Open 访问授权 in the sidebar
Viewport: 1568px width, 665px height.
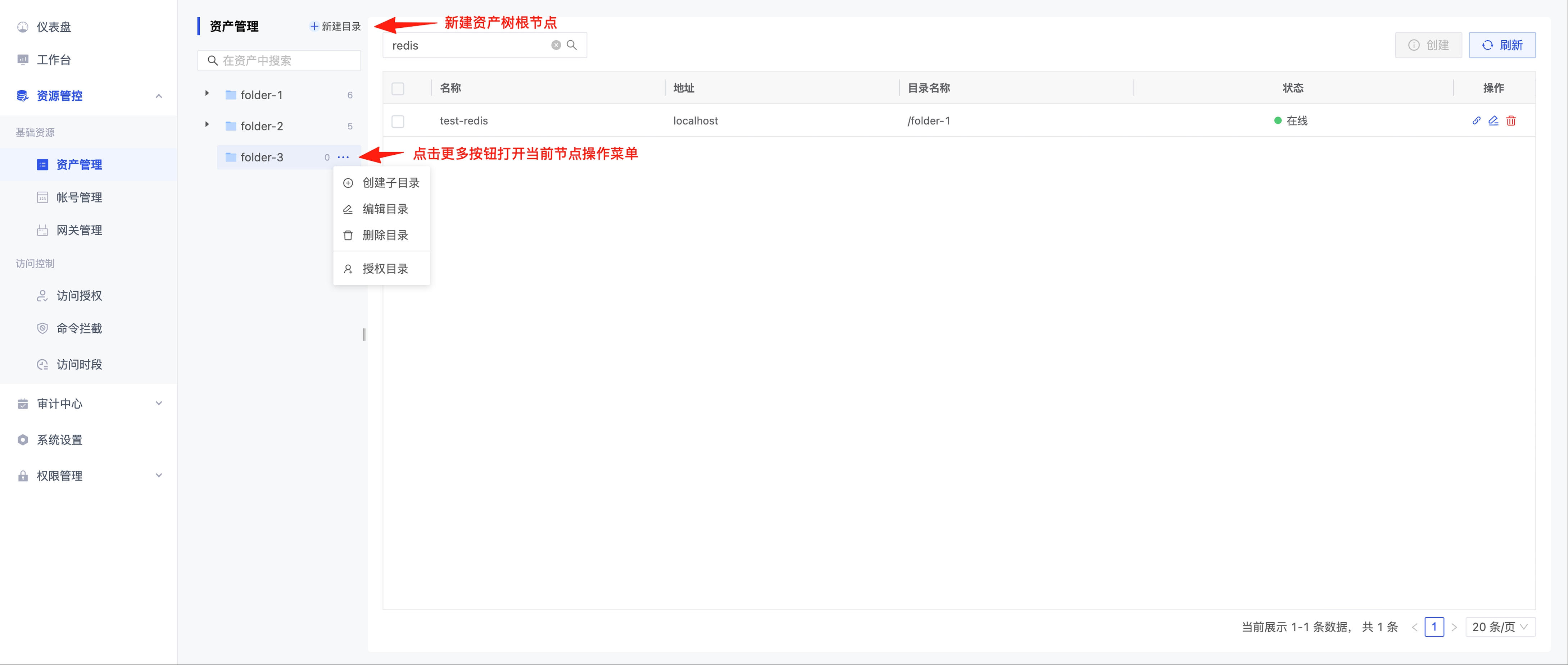click(x=88, y=296)
